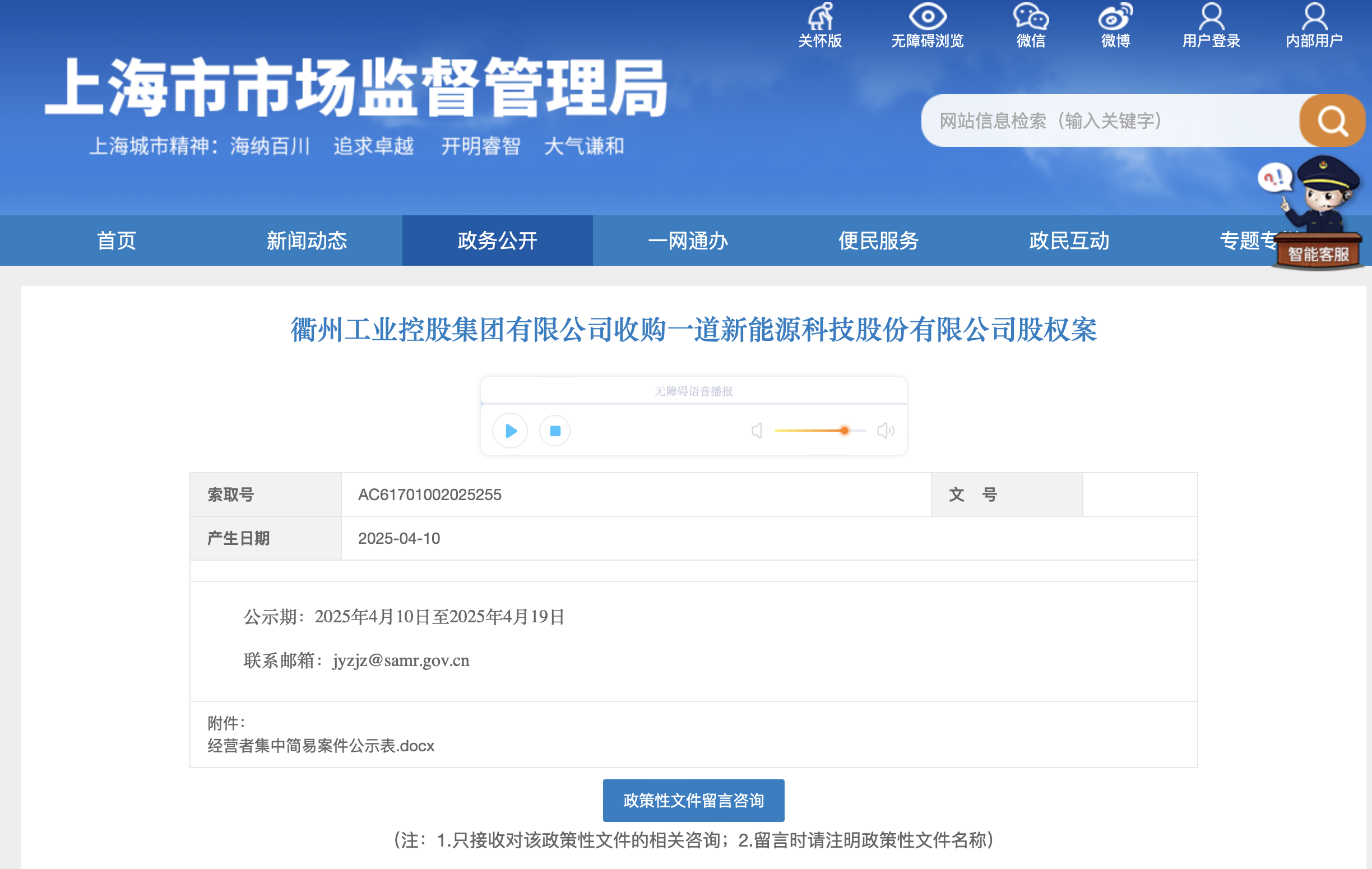Switch to the 政务公开 tab

pyautogui.click(x=496, y=241)
